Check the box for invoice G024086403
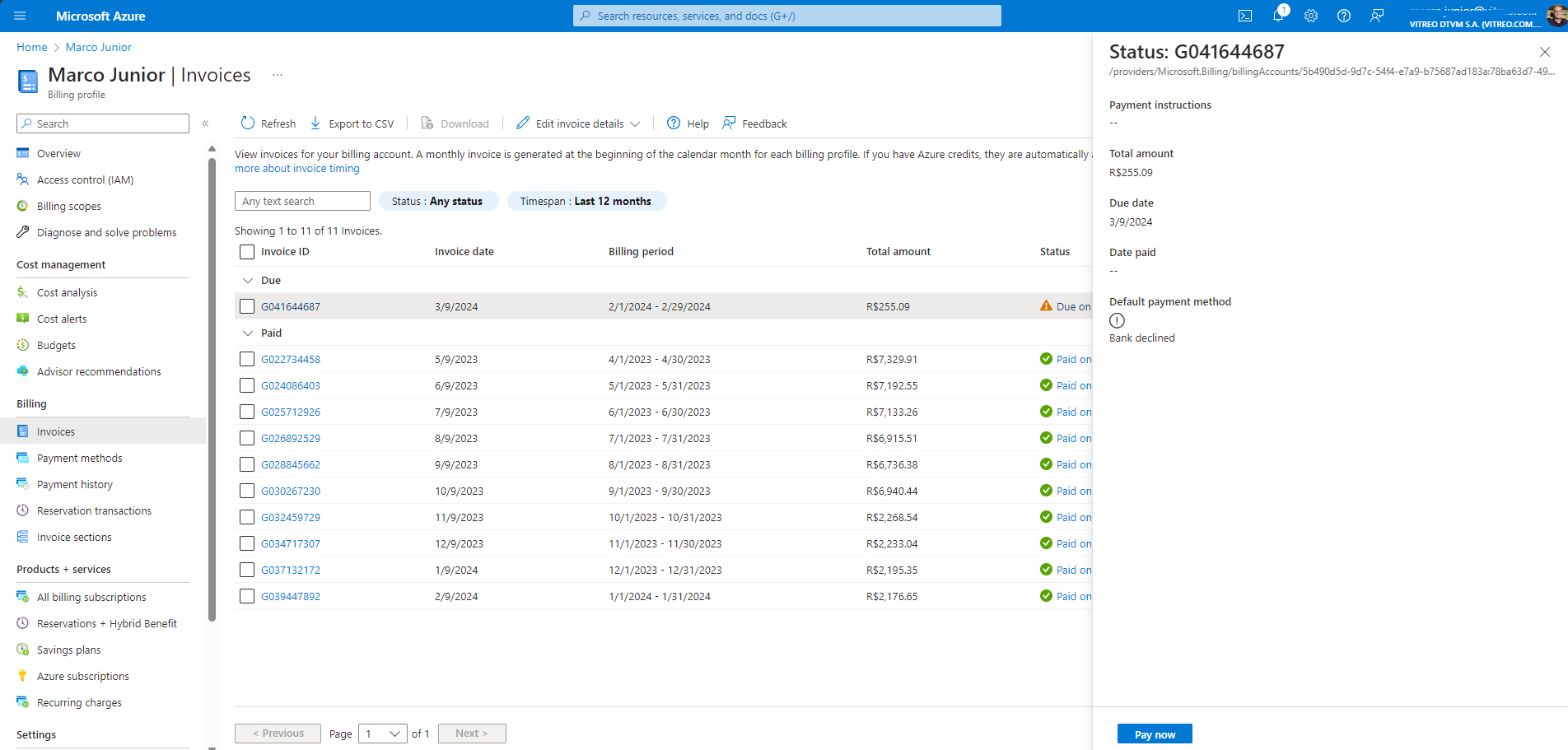Screen dimensions: 1568x750 tap(247, 385)
